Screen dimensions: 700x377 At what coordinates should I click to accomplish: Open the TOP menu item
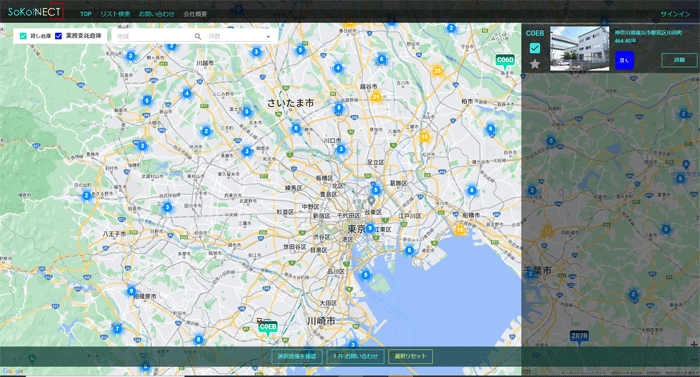coord(86,14)
